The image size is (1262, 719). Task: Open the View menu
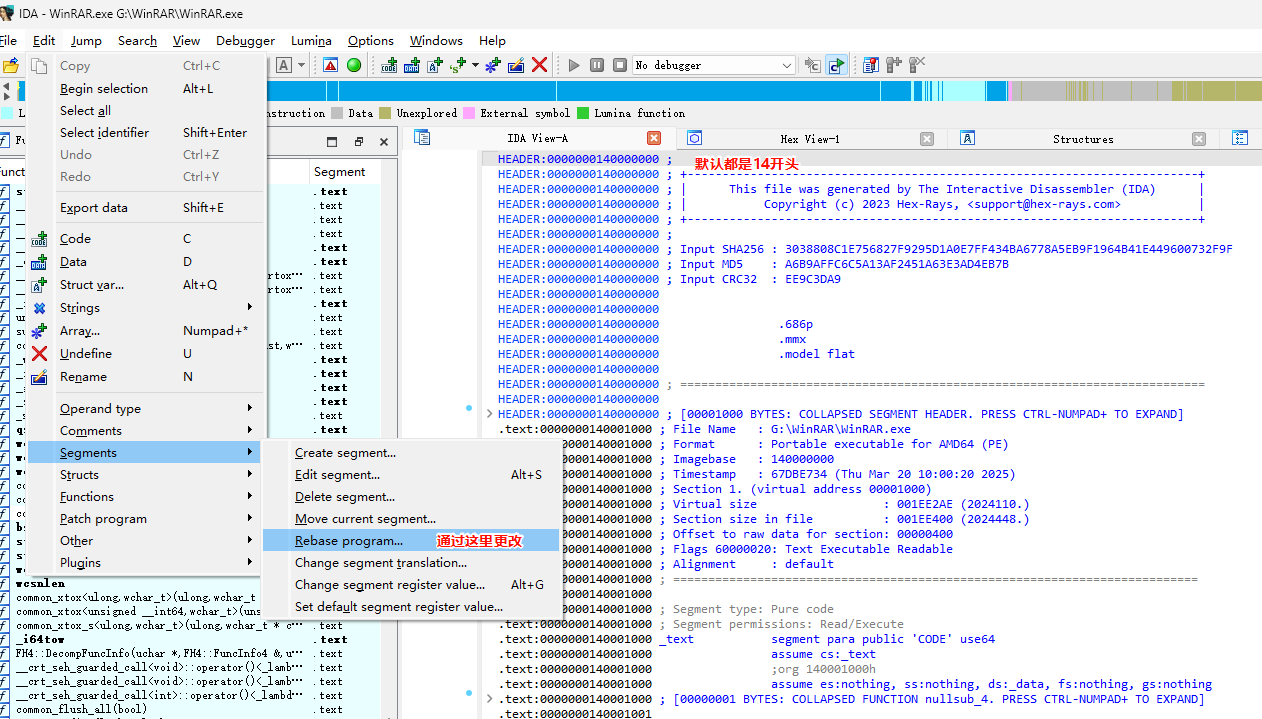186,41
